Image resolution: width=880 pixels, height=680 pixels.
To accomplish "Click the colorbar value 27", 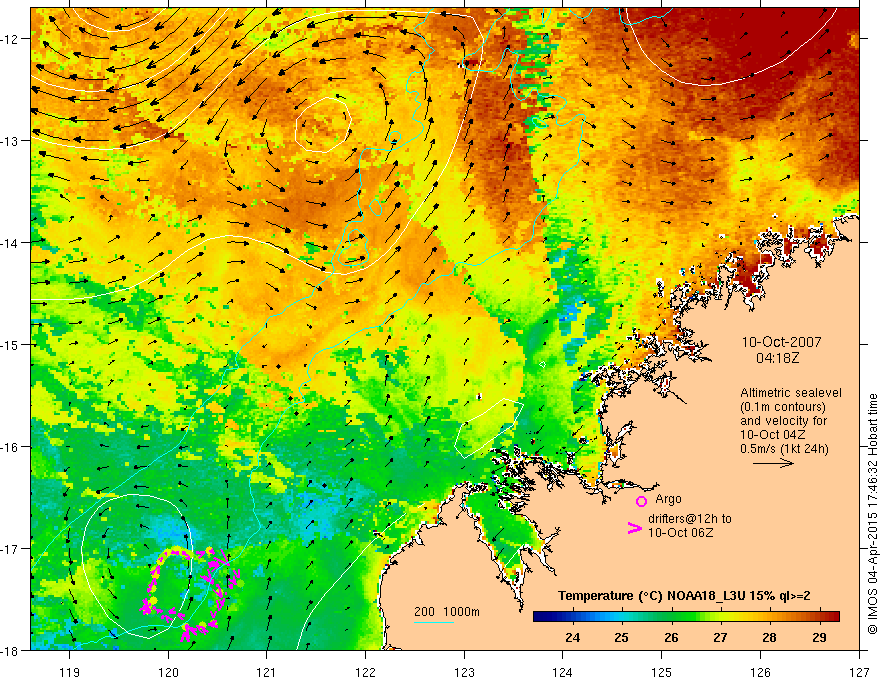I will (720, 638).
